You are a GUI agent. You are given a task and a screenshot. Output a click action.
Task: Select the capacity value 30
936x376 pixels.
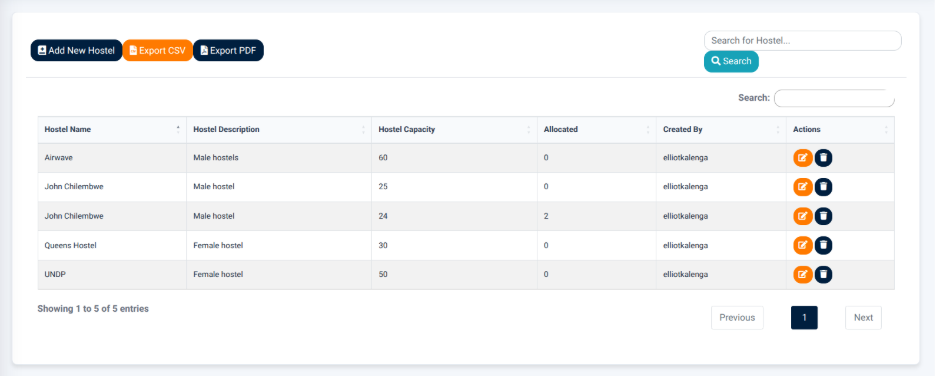click(x=383, y=245)
